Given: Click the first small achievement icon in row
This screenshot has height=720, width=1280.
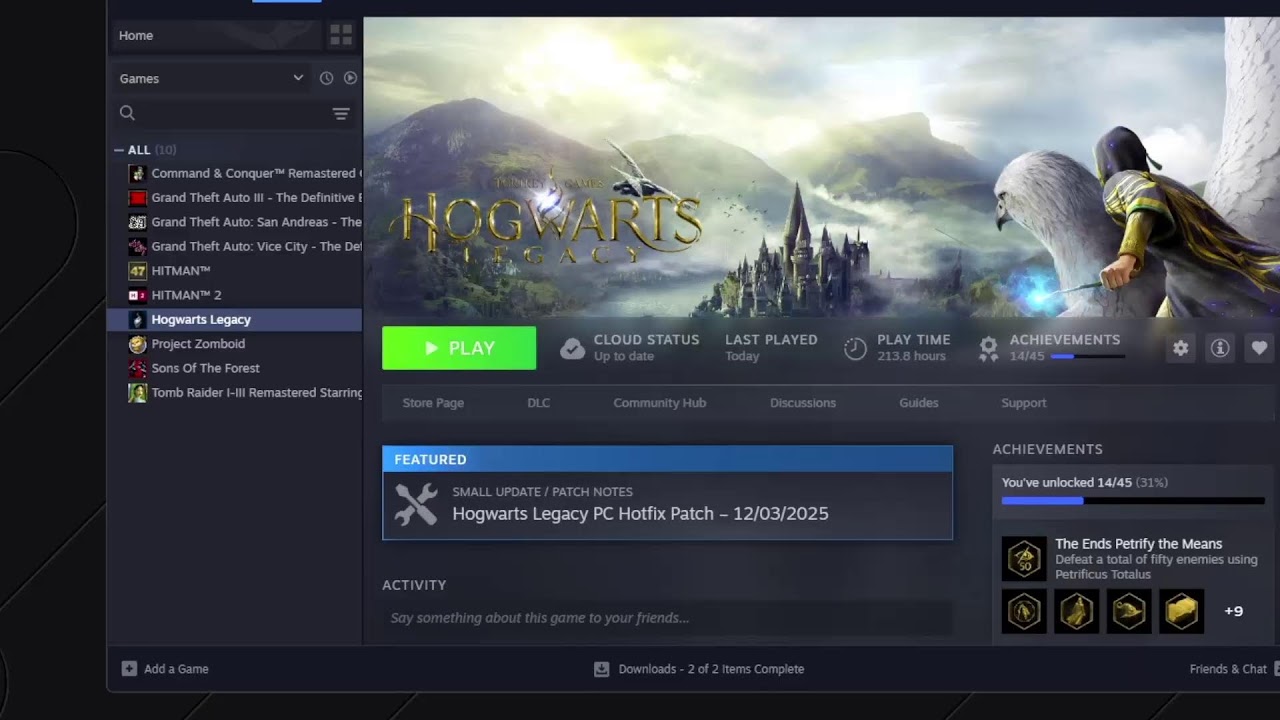Looking at the screenshot, I should coord(1024,611).
